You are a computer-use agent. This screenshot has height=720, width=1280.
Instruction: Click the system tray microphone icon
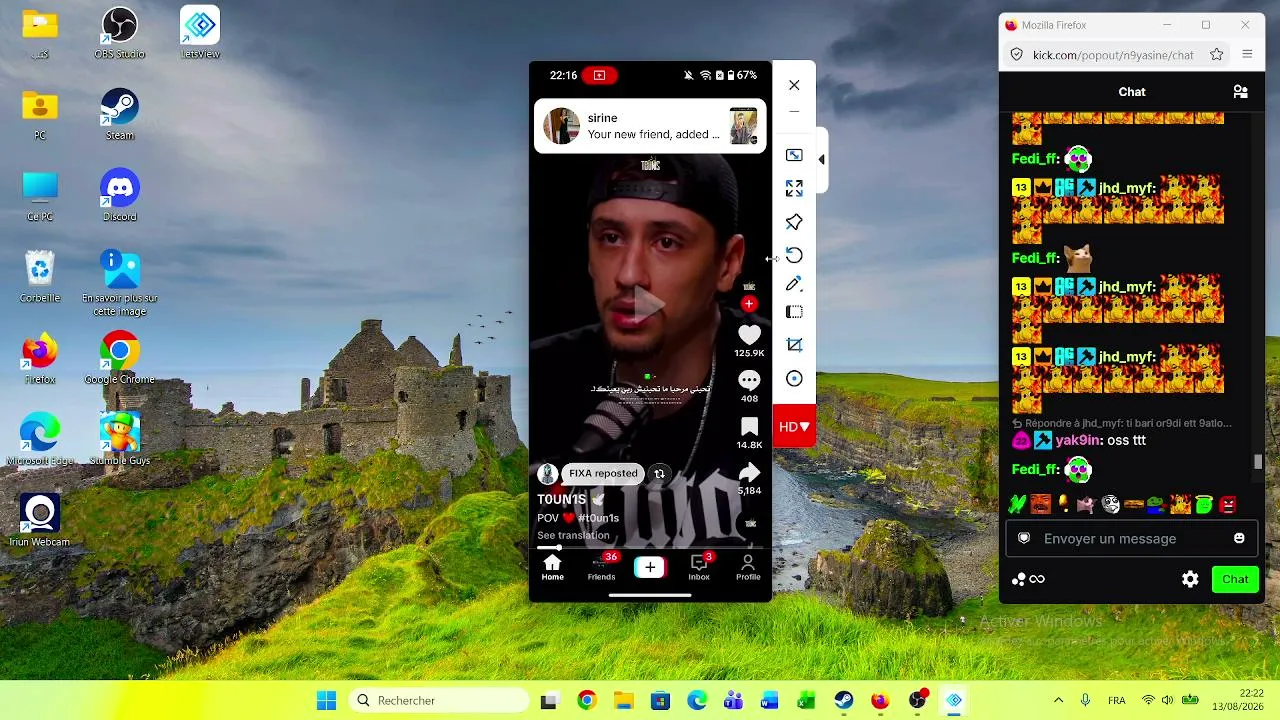pos(1085,701)
